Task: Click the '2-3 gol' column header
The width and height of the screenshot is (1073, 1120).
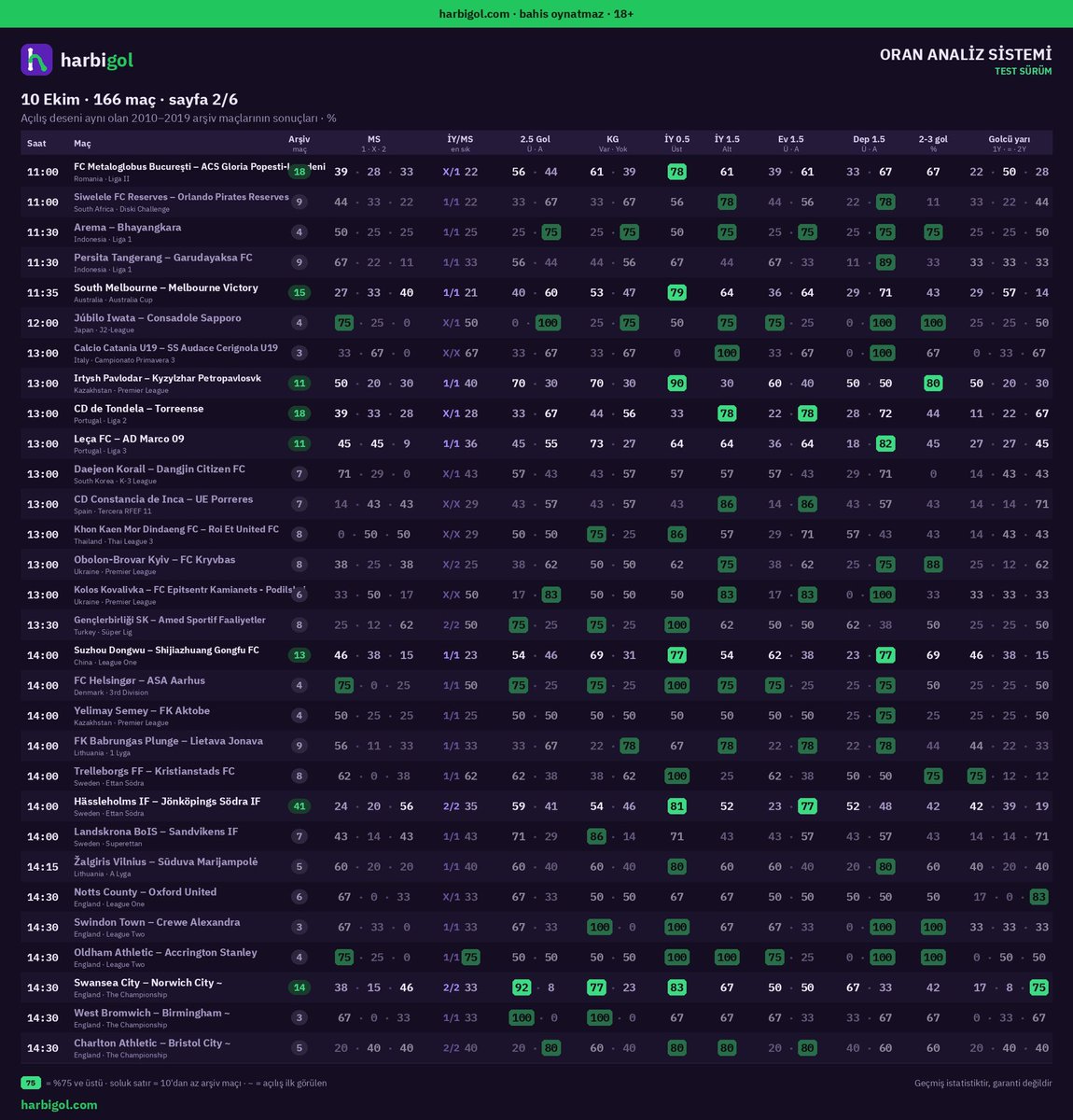Action: tap(933, 139)
